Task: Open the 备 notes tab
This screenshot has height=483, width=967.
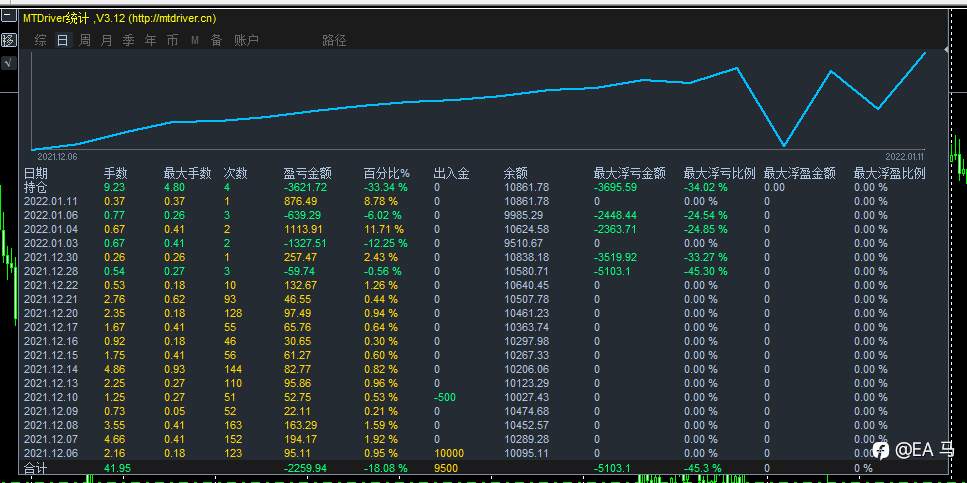Action: 216,41
